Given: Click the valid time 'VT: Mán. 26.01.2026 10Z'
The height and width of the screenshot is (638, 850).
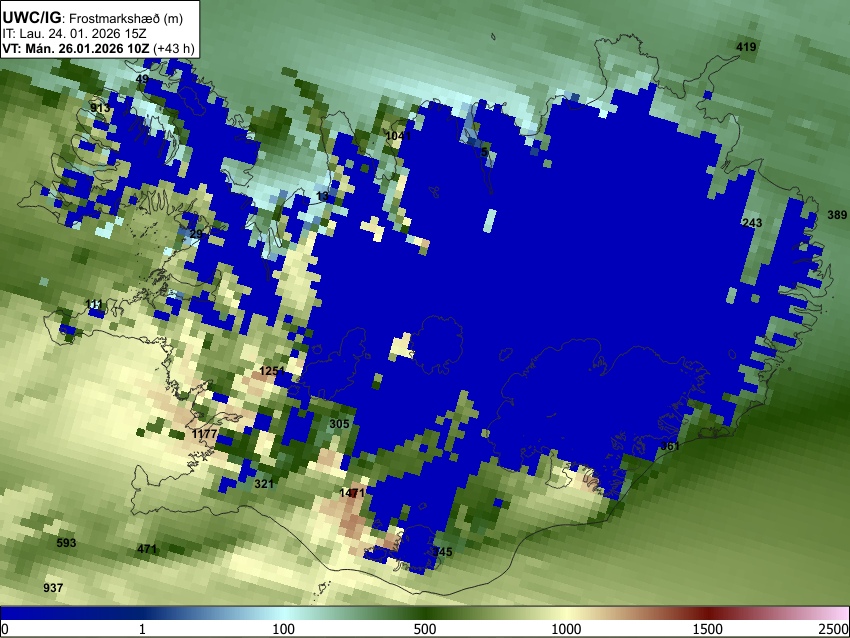Looking at the screenshot, I should (75, 48).
